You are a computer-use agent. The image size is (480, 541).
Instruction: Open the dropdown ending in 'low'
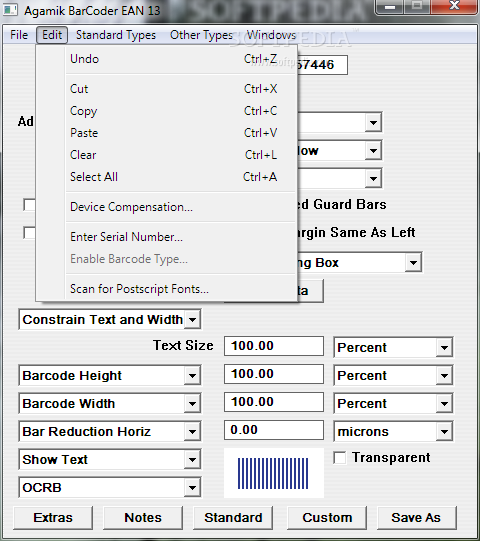[x=373, y=150]
